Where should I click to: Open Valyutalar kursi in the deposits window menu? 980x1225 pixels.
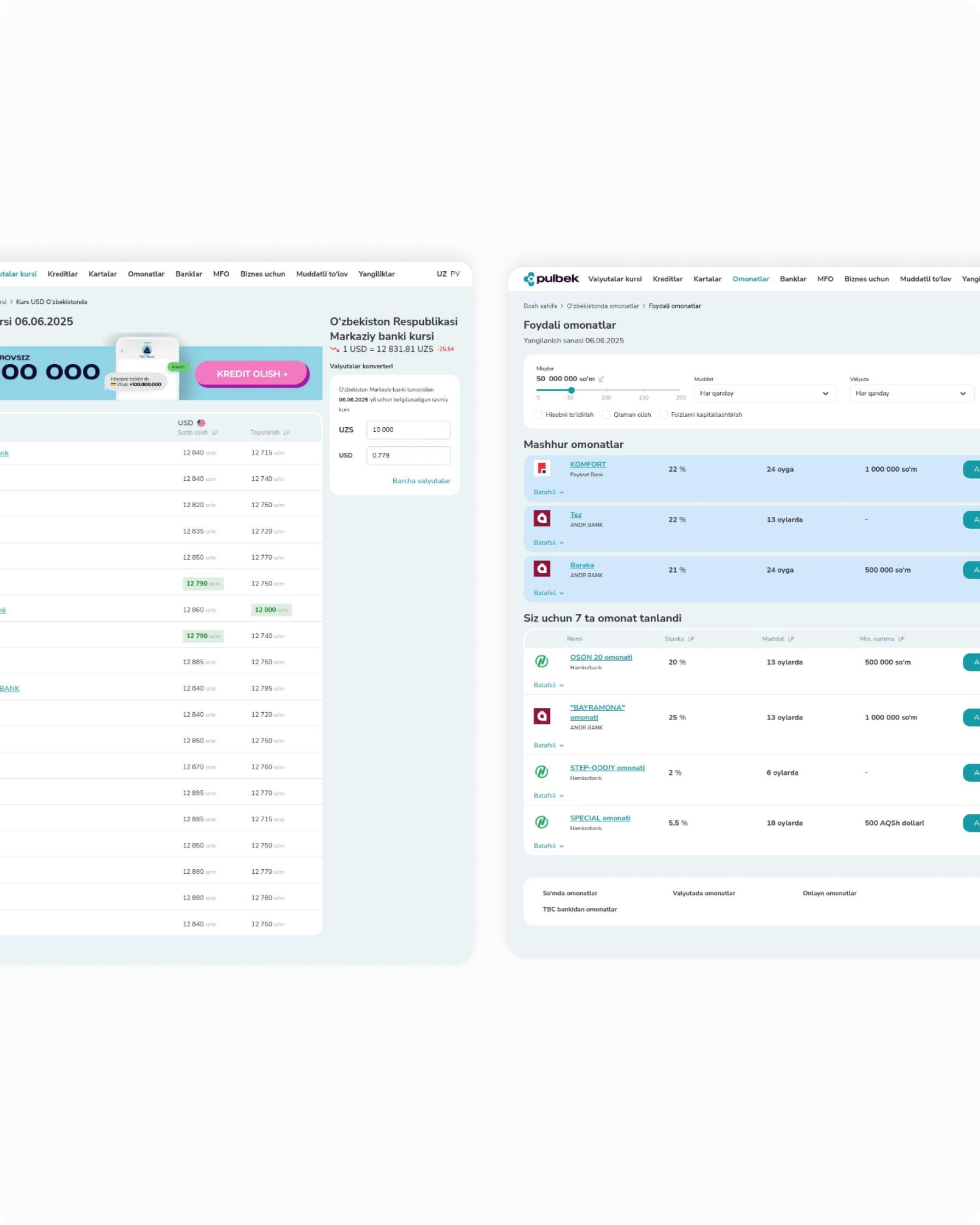click(615, 279)
